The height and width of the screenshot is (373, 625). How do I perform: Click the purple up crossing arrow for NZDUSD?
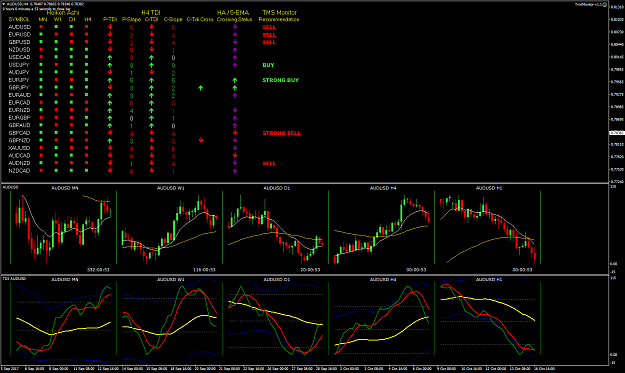(235, 50)
